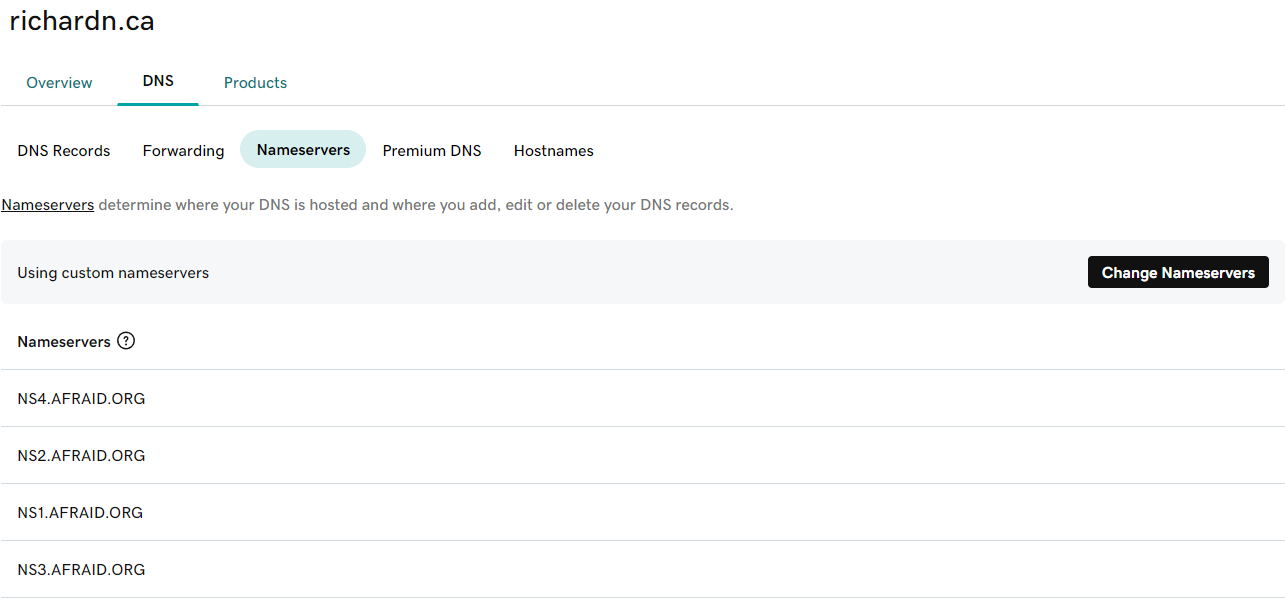Image resolution: width=1285 pixels, height=606 pixels.
Task: Select the NS3.AFRAID.ORG nameserver row
Action: tap(81, 570)
